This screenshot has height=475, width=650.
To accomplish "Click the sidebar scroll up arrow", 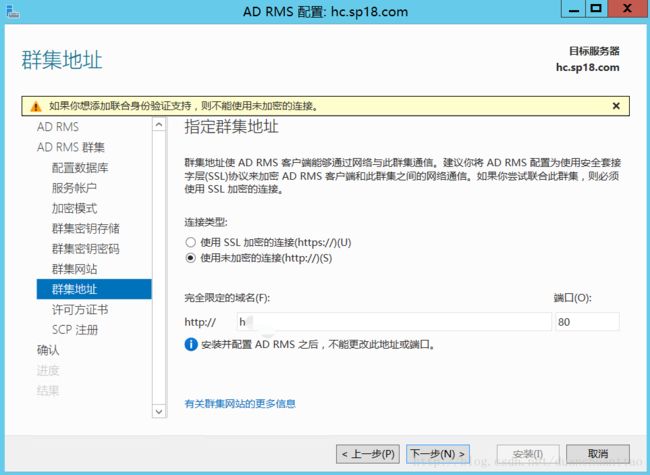I will (x=159, y=125).
